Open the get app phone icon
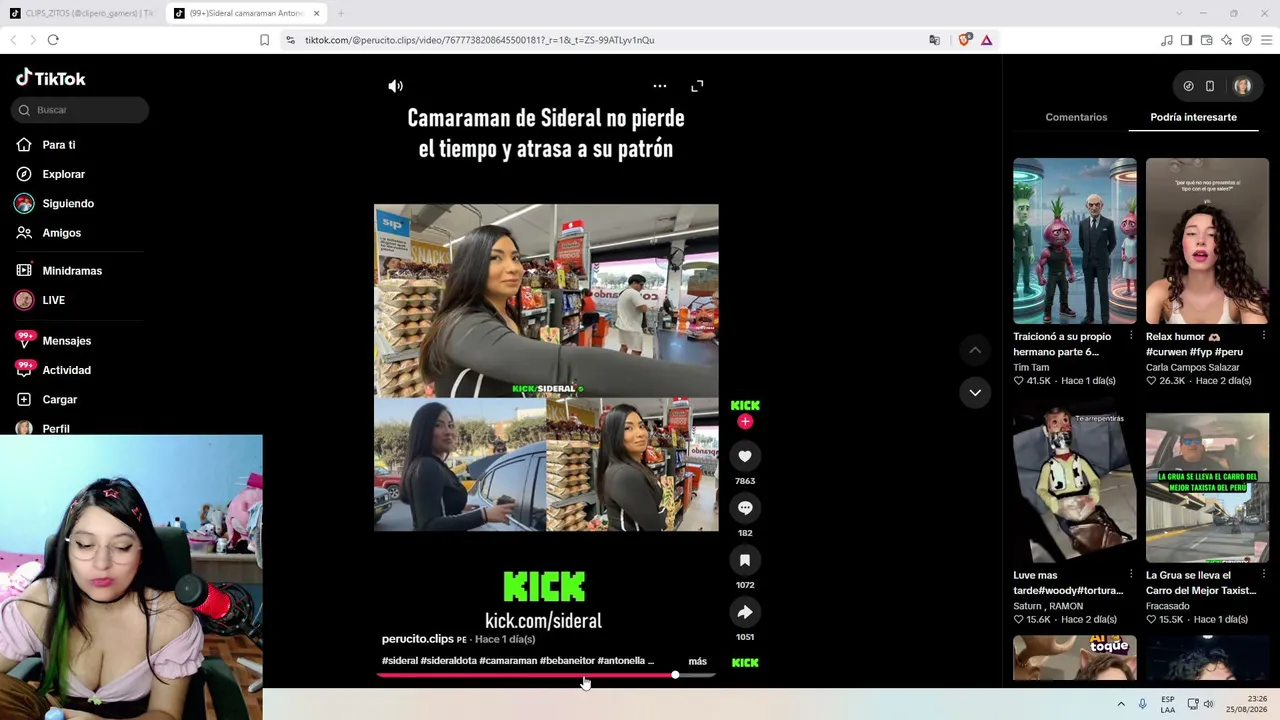The height and width of the screenshot is (720, 1280). 1210,86
